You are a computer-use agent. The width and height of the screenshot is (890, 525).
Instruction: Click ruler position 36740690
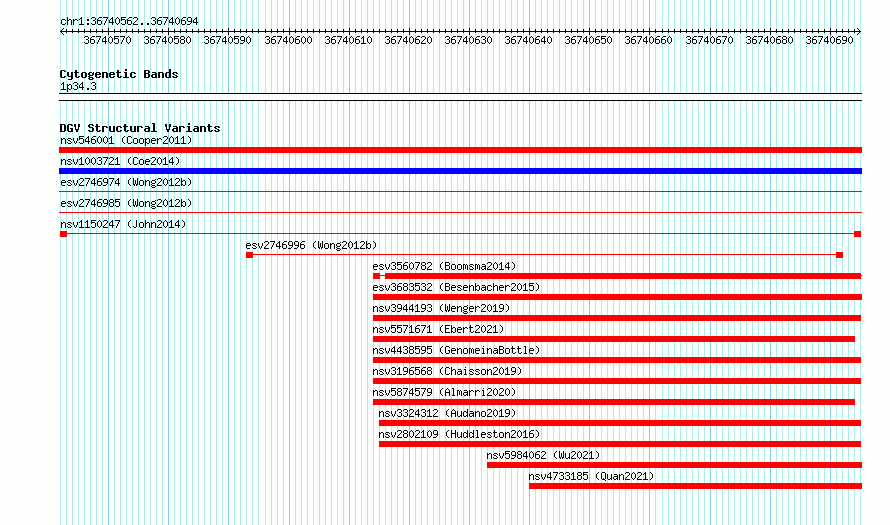coord(829,40)
